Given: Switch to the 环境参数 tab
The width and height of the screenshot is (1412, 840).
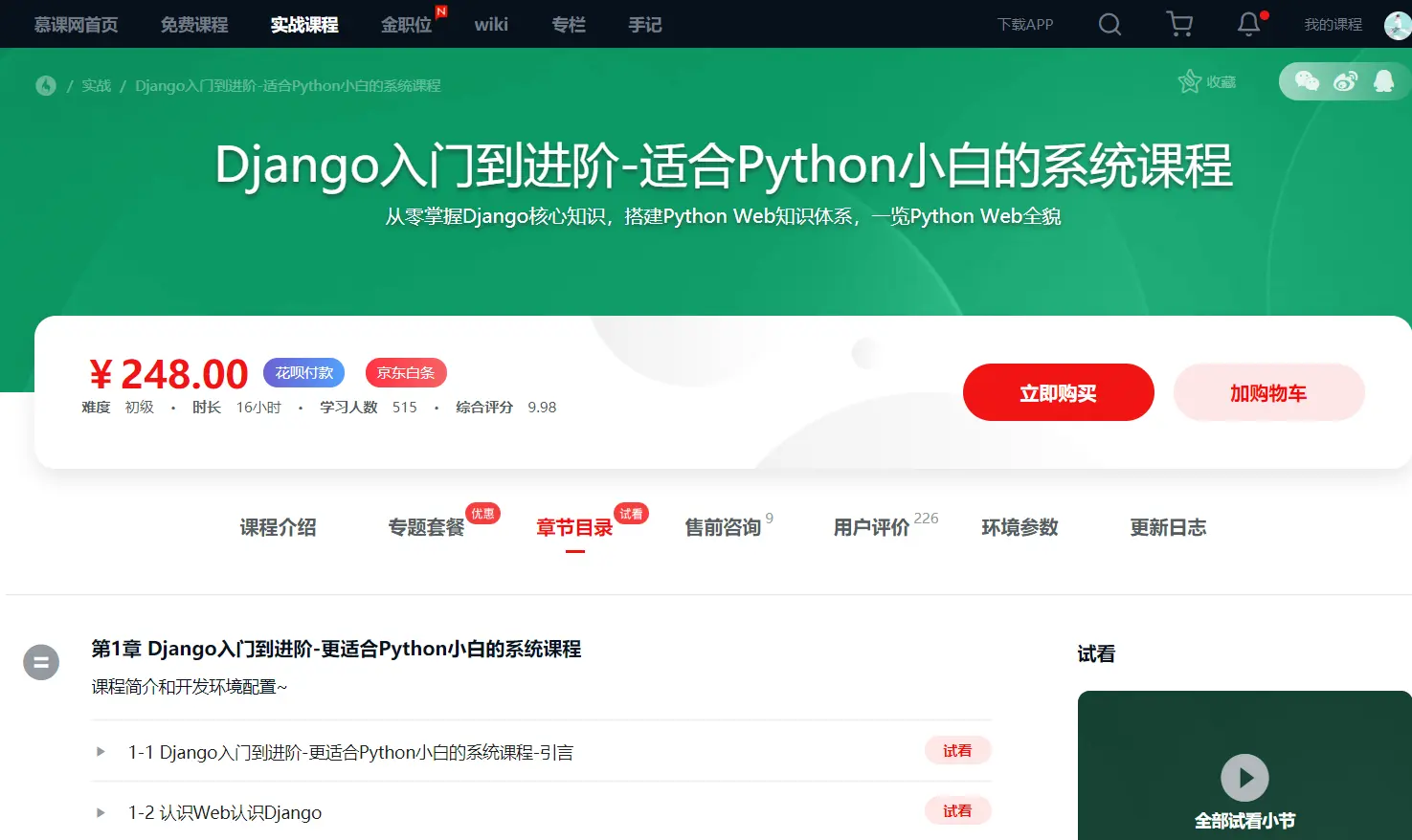Looking at the screenshot, I should click(x=1020, y=527).
